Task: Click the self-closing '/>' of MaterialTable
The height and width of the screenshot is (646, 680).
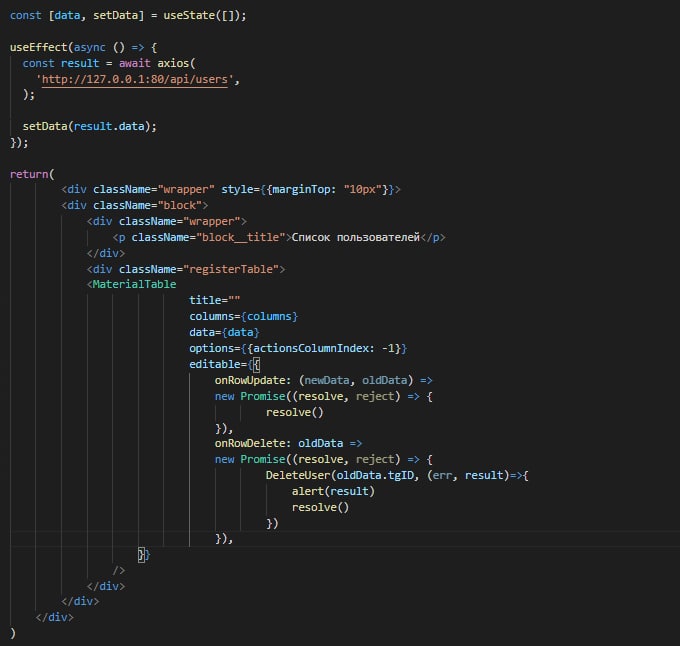Action: pyautogui.click(x=119, y=571)
